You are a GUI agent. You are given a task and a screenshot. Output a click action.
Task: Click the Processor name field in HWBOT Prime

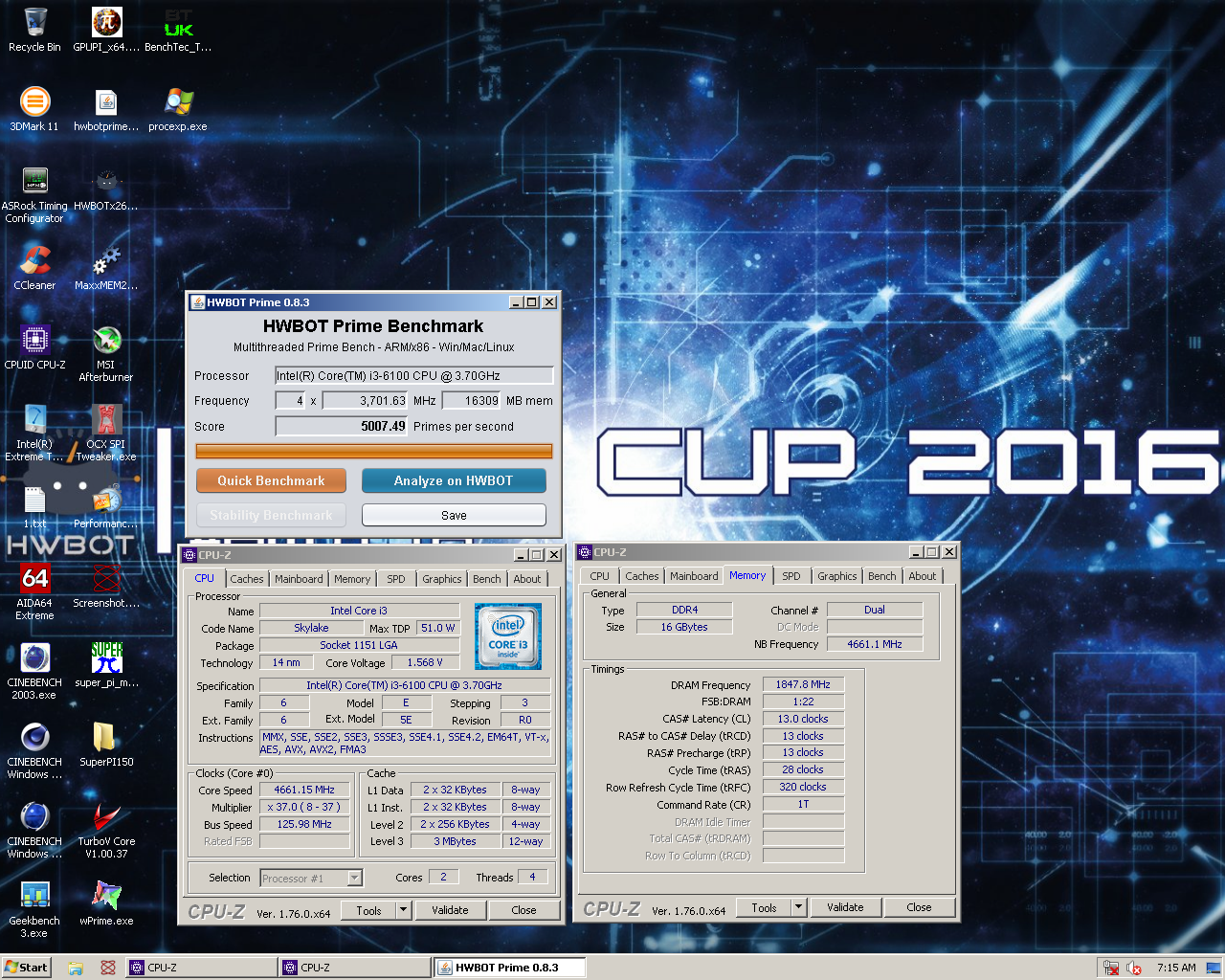414,375
